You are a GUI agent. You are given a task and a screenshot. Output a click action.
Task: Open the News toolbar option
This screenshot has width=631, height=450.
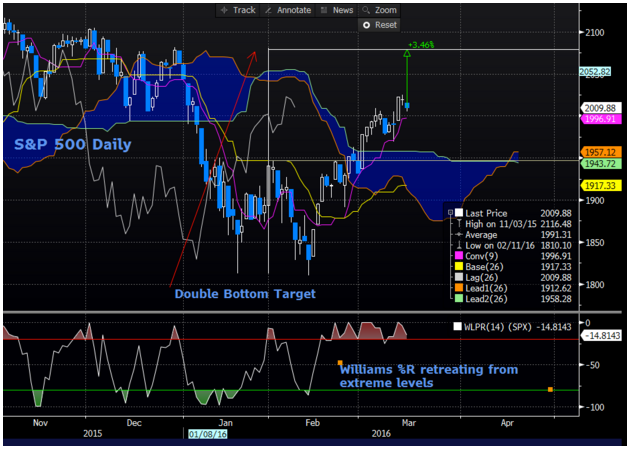click(x=337, y=10)
